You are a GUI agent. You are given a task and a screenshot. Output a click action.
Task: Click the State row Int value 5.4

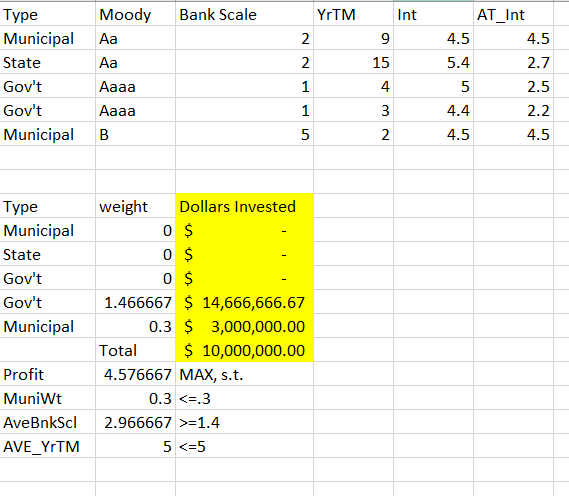tap(433, 62)
